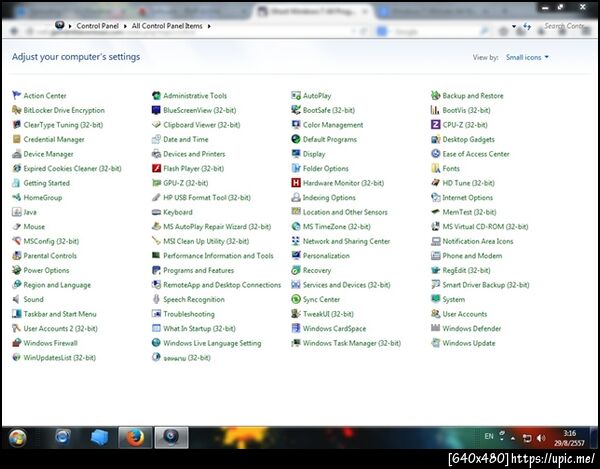Open Backup and Restore link

pos(473,96)
